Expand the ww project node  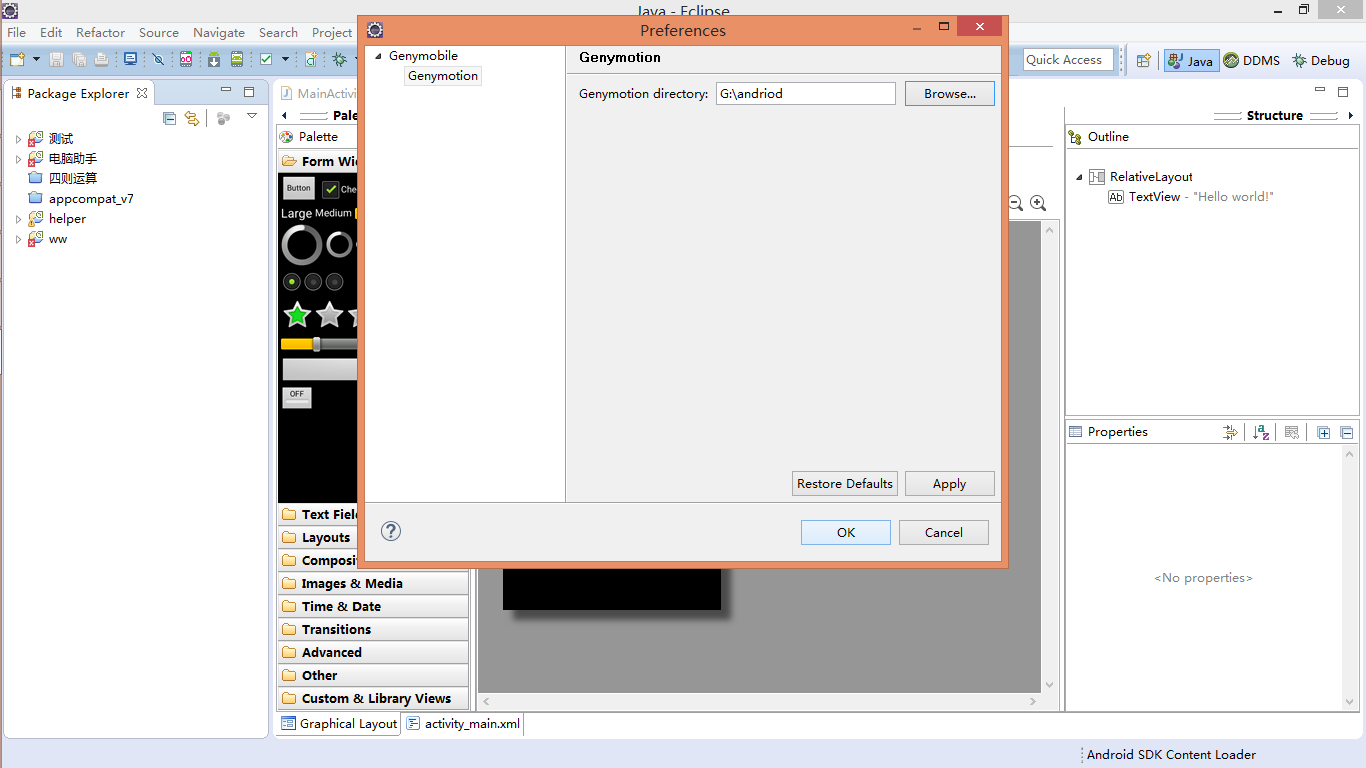18,239
